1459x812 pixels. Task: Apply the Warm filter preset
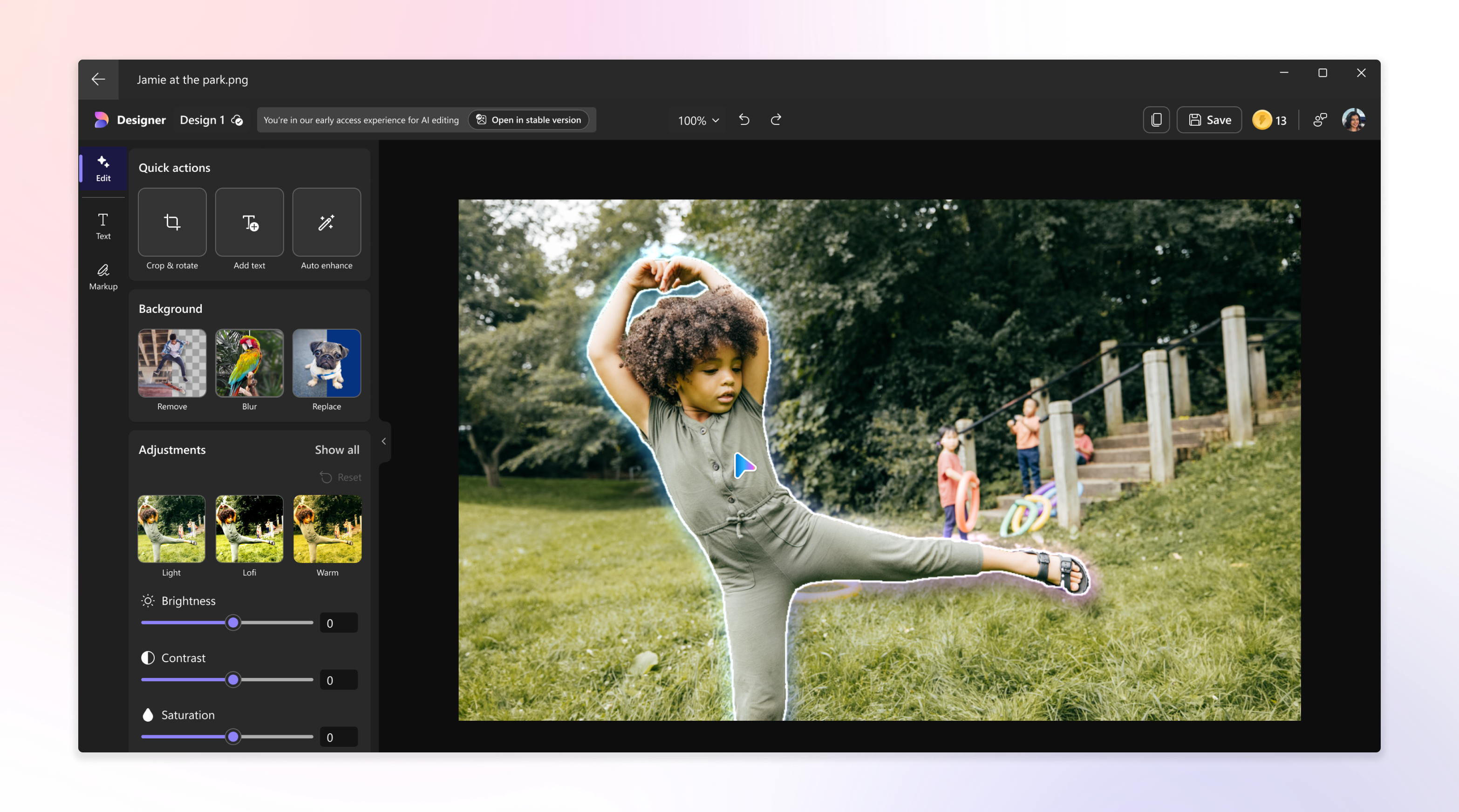(x=327, y=529)
